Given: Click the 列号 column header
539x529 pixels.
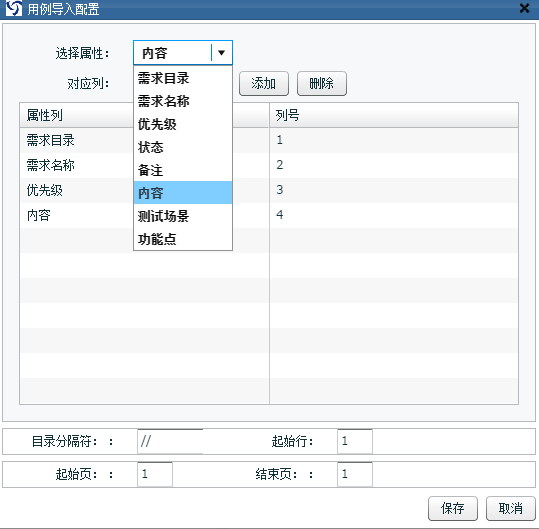Looking at the screenshot, I should [x=394, y=115].
